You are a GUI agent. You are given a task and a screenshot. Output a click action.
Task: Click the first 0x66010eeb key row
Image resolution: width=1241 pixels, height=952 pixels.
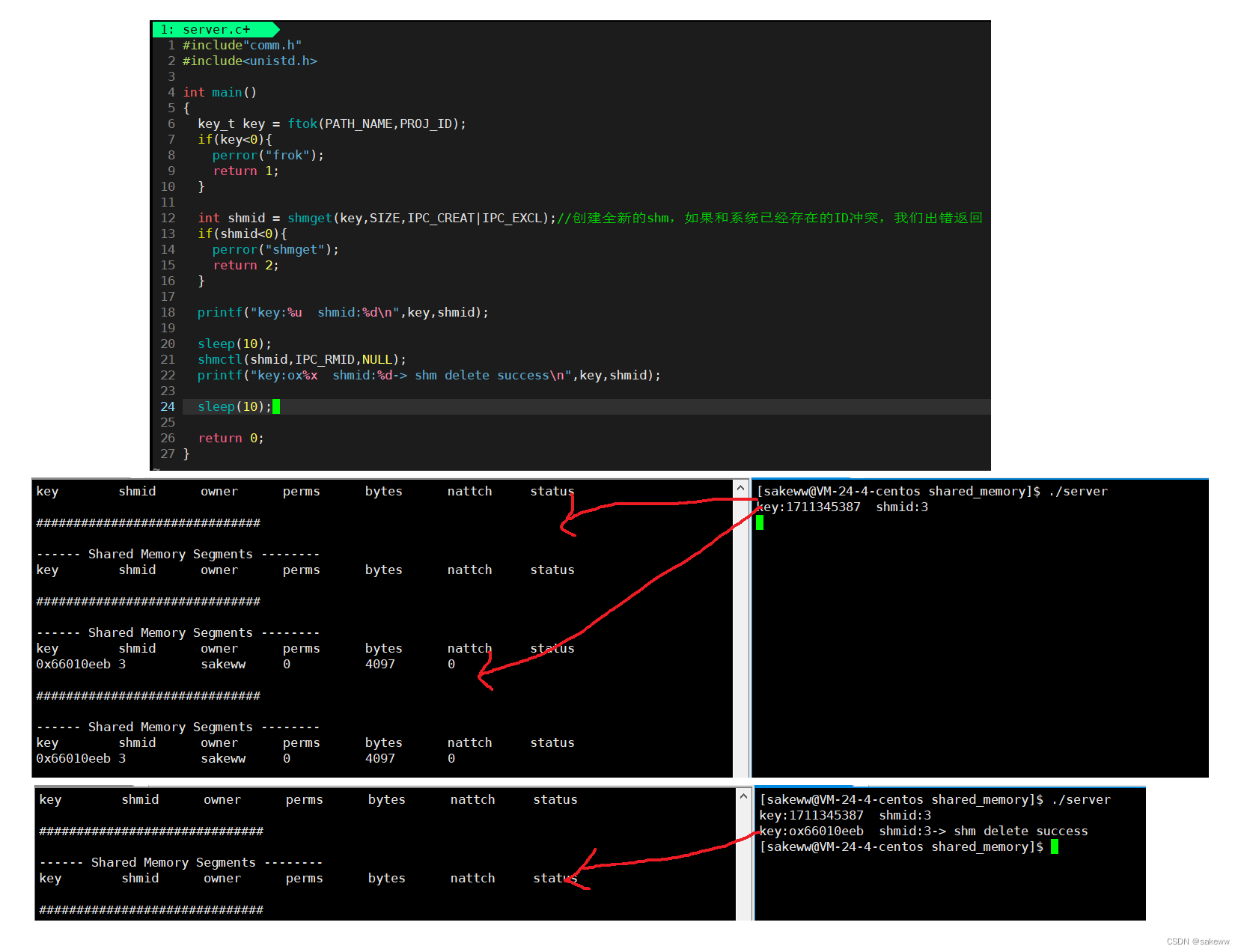(246, 664)
